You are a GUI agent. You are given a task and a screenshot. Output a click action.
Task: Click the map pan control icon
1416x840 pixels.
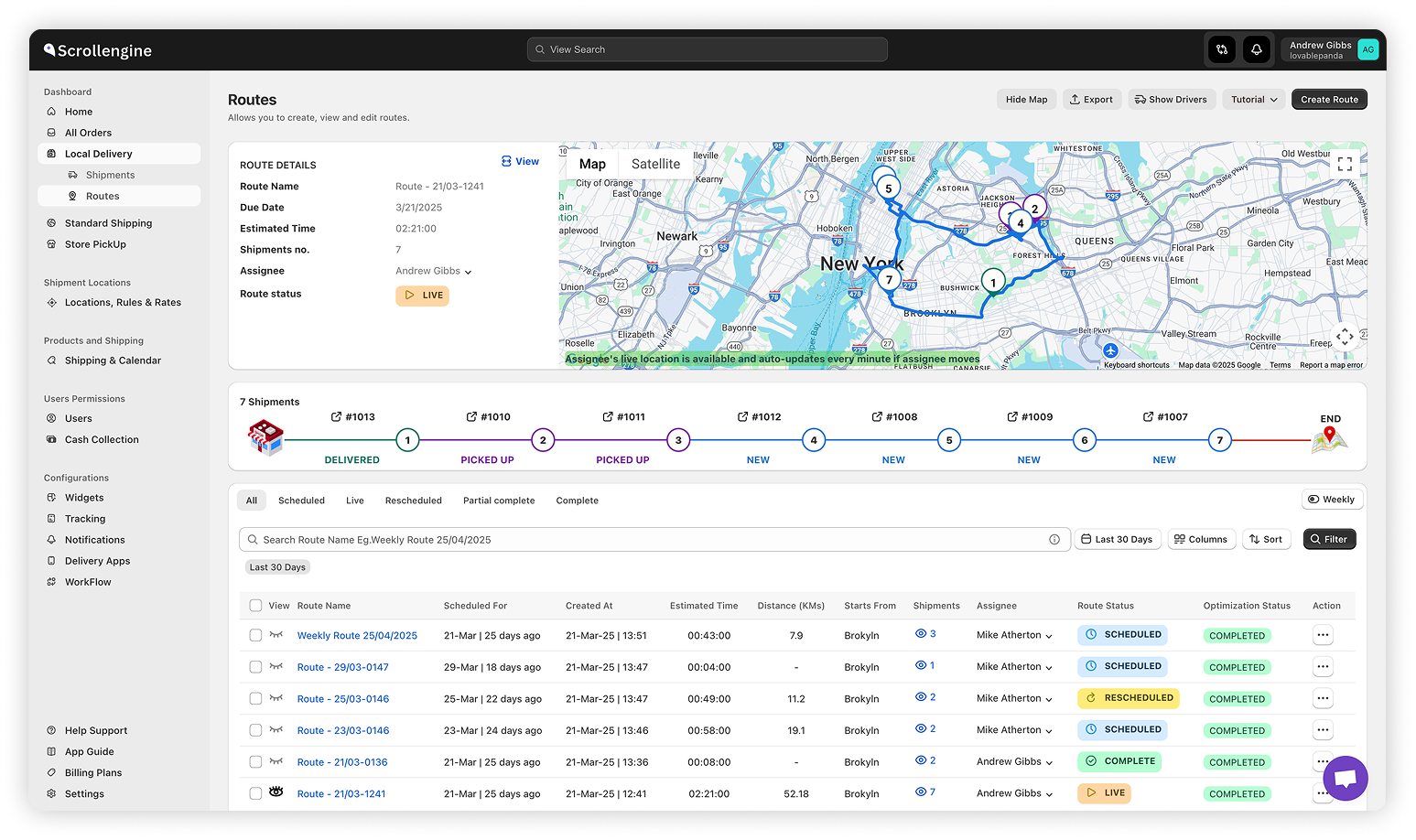coord(1345,336)
